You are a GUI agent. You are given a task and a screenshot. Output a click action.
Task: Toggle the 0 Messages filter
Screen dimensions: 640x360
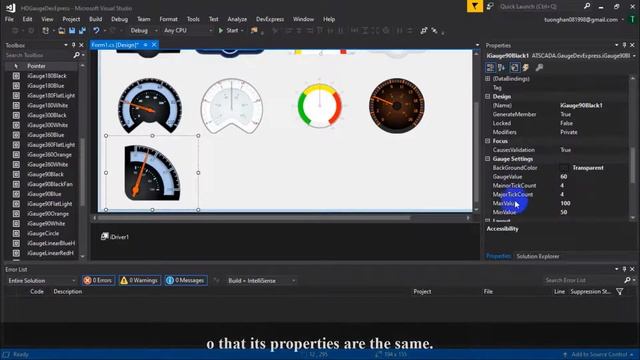[186, 280]
